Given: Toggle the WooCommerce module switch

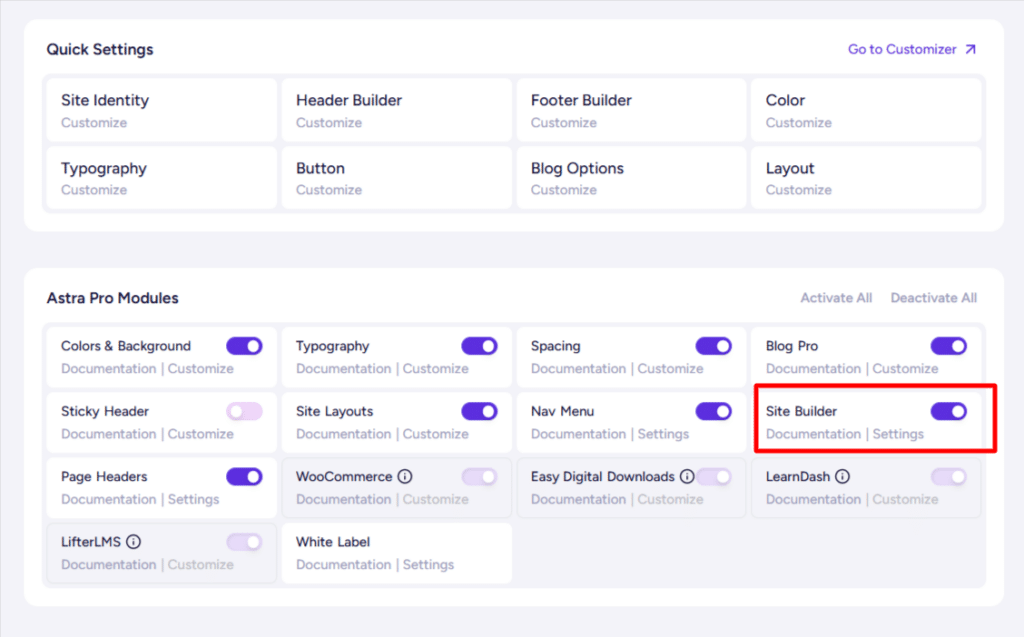Looking at the screenshot, I should click(x=479, y=476).
